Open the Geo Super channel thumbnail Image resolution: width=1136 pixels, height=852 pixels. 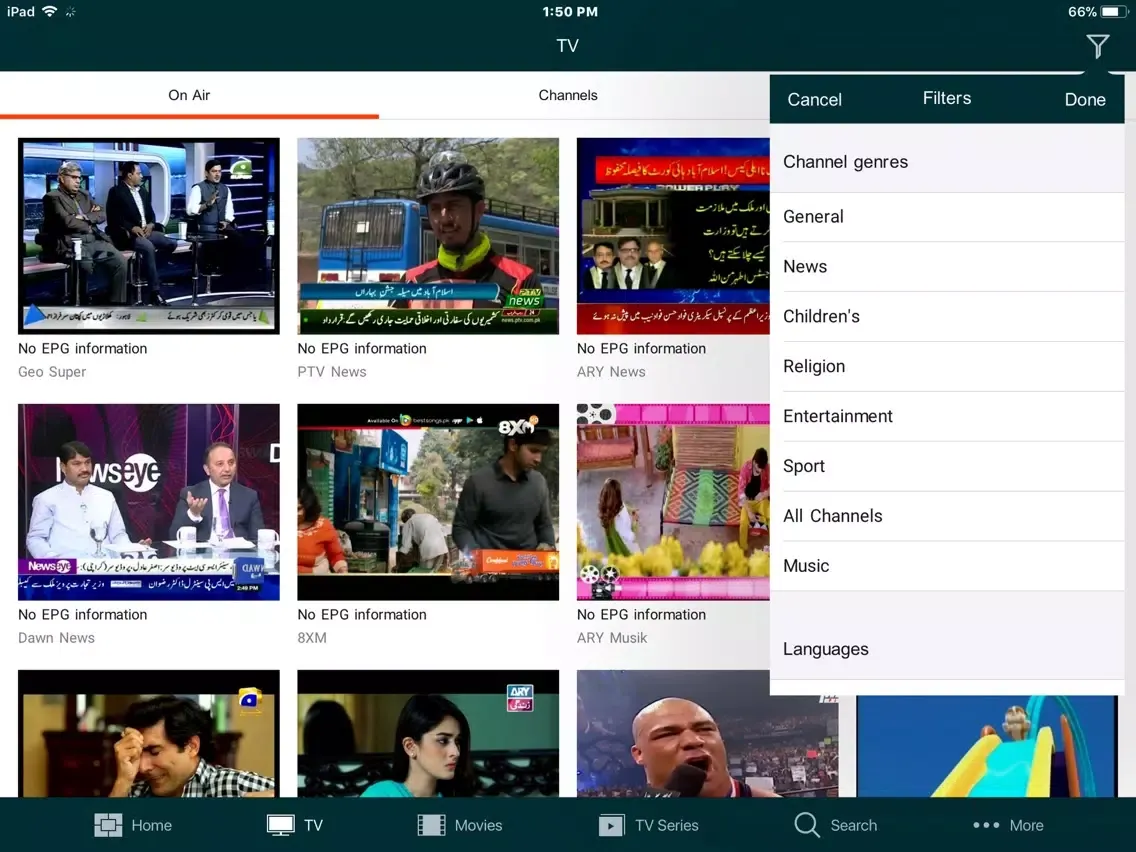[149, 236]
